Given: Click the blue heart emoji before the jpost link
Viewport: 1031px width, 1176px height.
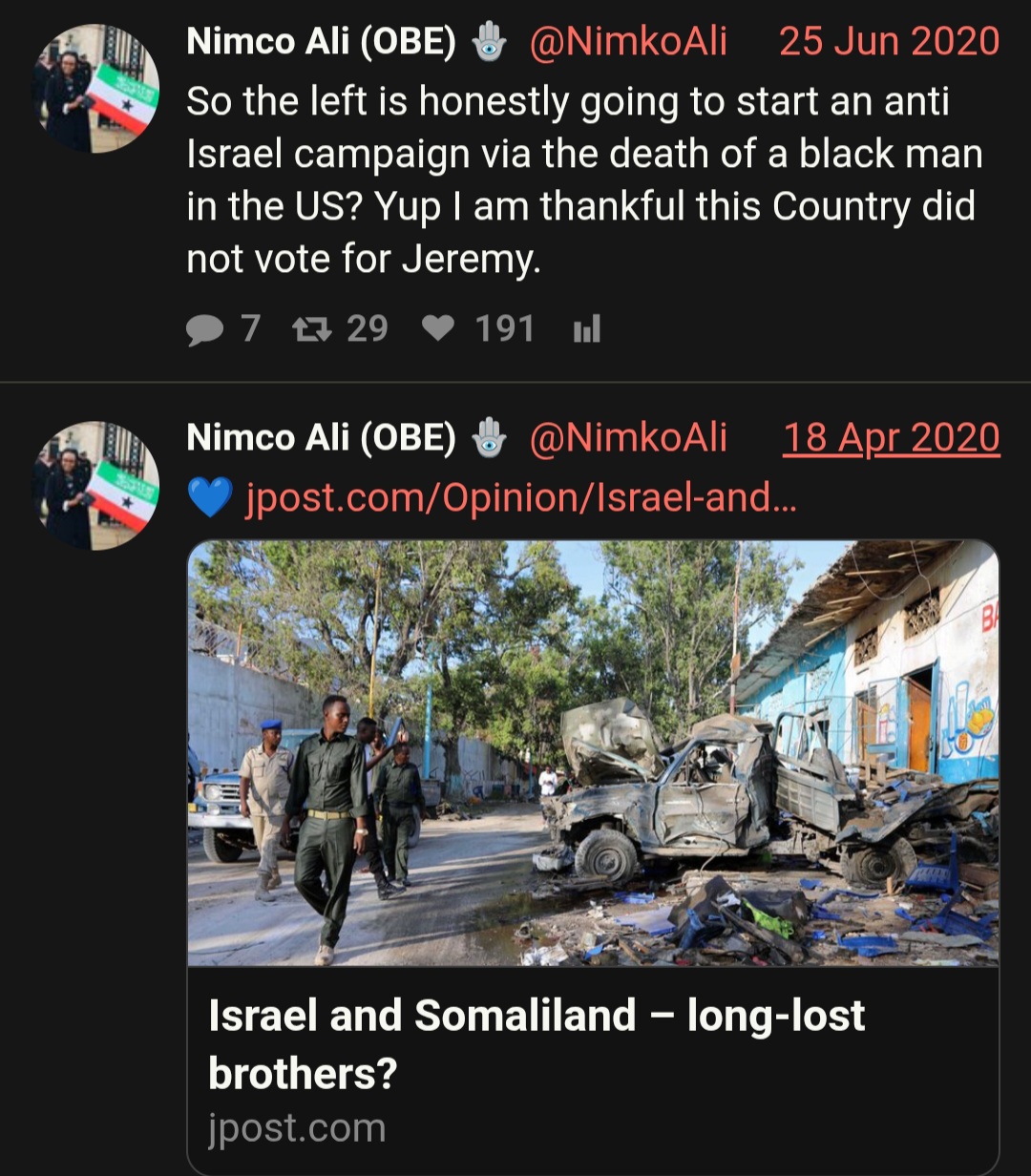Looking at the screenshot, I should (210, 497).
